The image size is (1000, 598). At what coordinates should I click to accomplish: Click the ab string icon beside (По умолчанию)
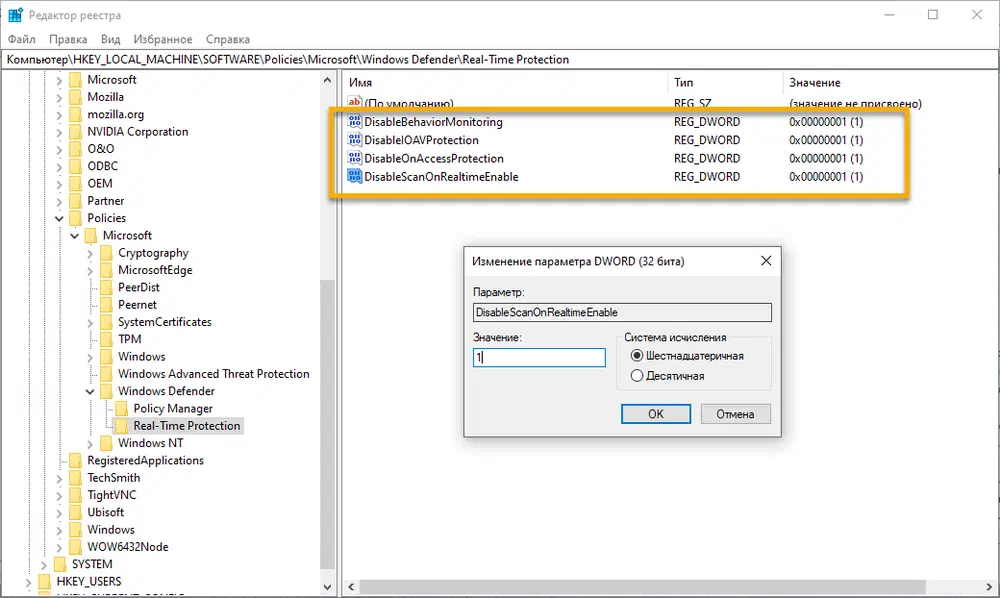pos(355,103)
